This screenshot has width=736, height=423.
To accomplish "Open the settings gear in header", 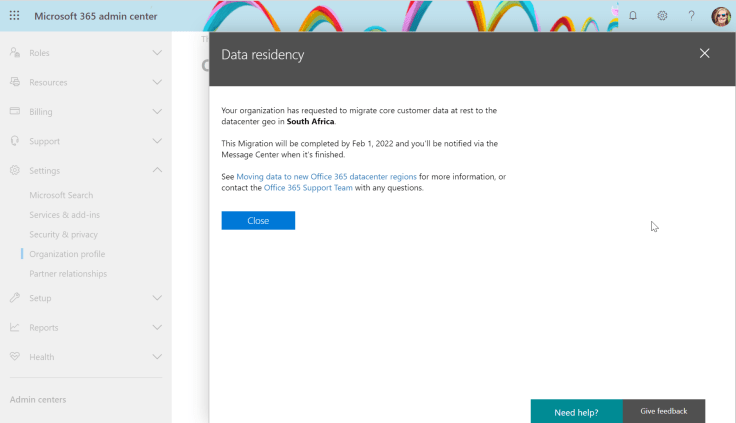I will click(x=662, y=16).
